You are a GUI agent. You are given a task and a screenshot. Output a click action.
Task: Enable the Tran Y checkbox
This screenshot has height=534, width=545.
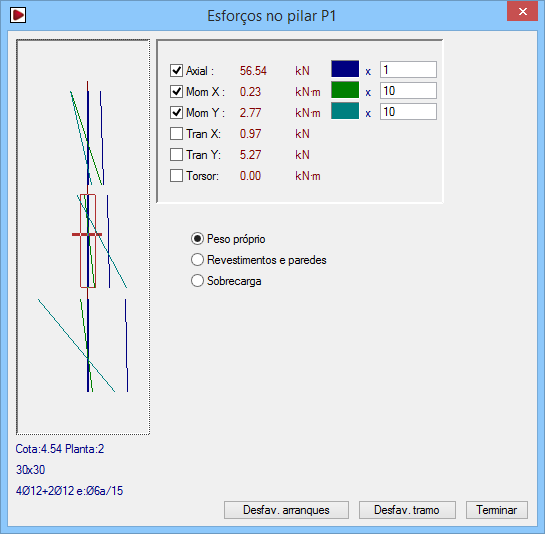[177, 155]
